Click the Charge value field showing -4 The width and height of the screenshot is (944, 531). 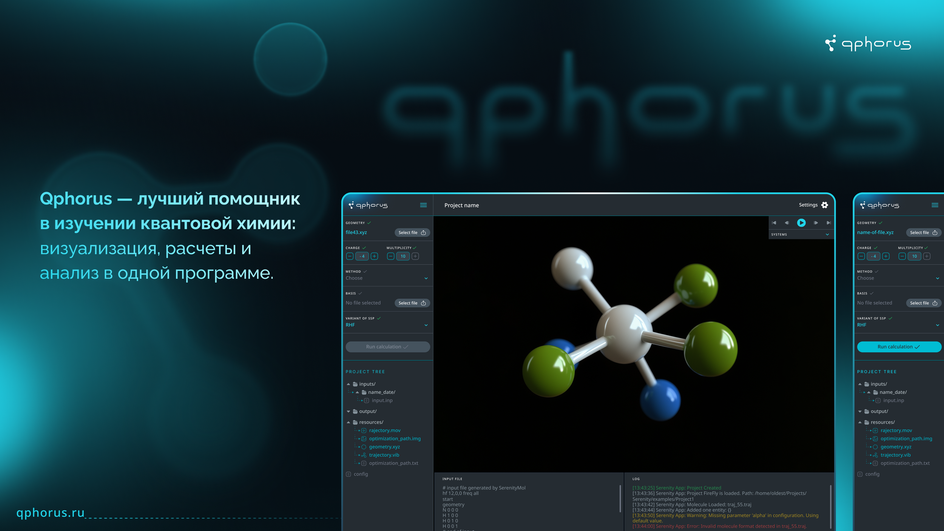[x=362, y=256]
